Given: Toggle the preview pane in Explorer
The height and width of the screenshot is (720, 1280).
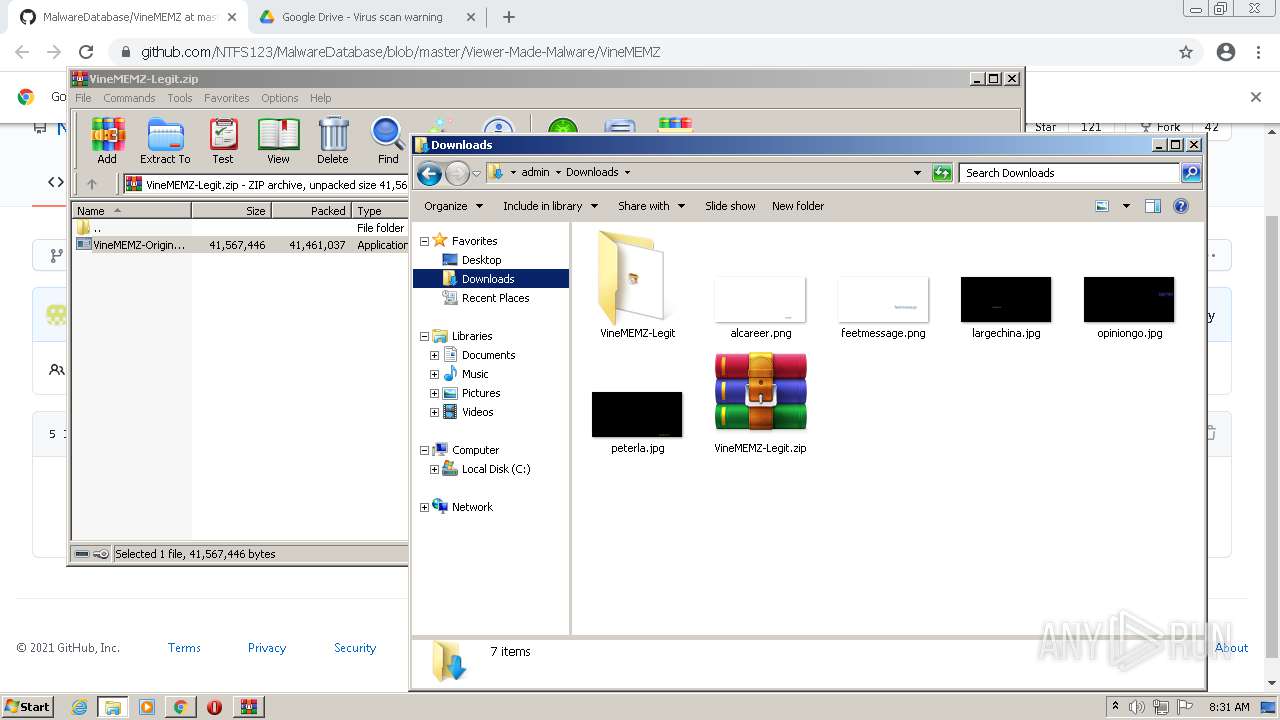Looking at the screenshot, I should click(x=1153, y=206).
